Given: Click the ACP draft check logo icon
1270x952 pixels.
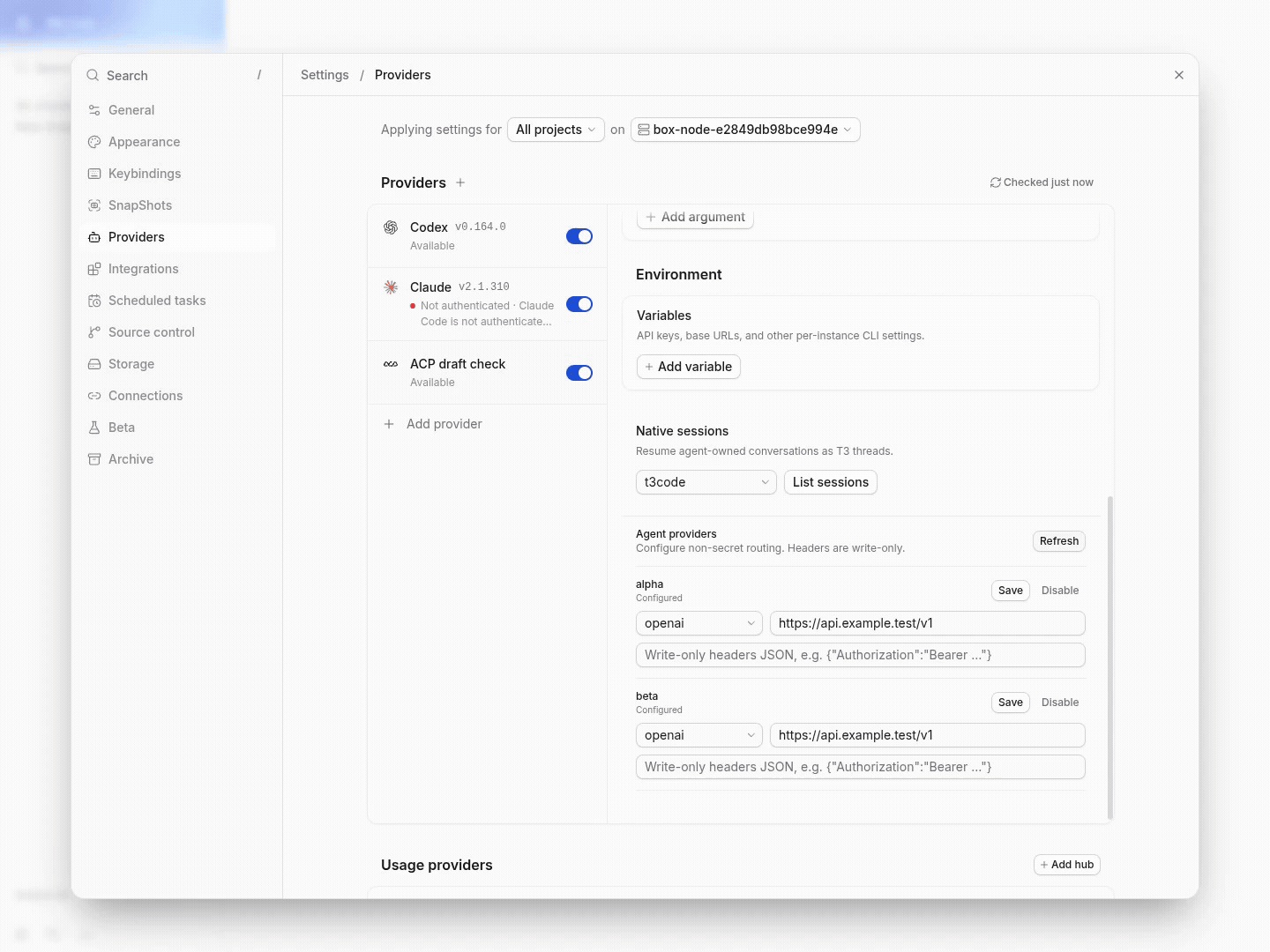Looking at the screenshot, I should (x=391, y=364).
